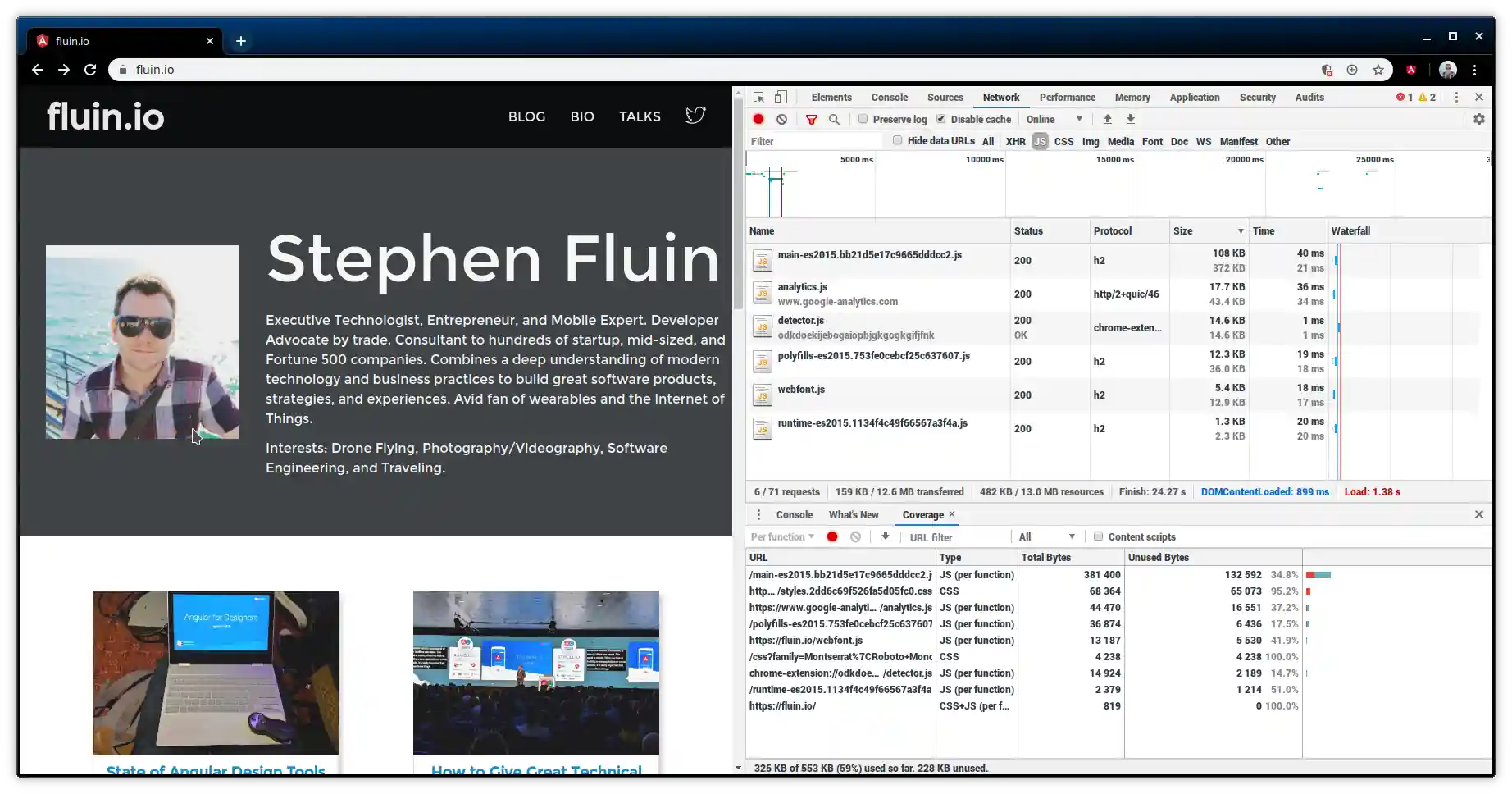
Task: Click the Angular extension icon
Action: (x=1411, y=70)
